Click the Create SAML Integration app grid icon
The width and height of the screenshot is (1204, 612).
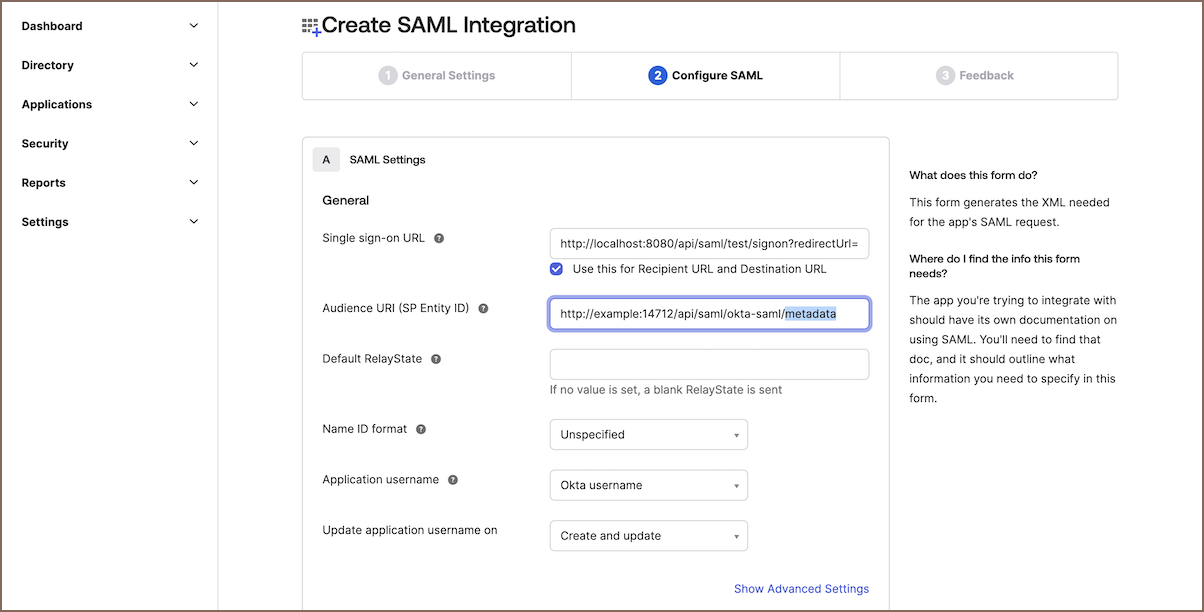pyautogui.click(x=311, y=27)
